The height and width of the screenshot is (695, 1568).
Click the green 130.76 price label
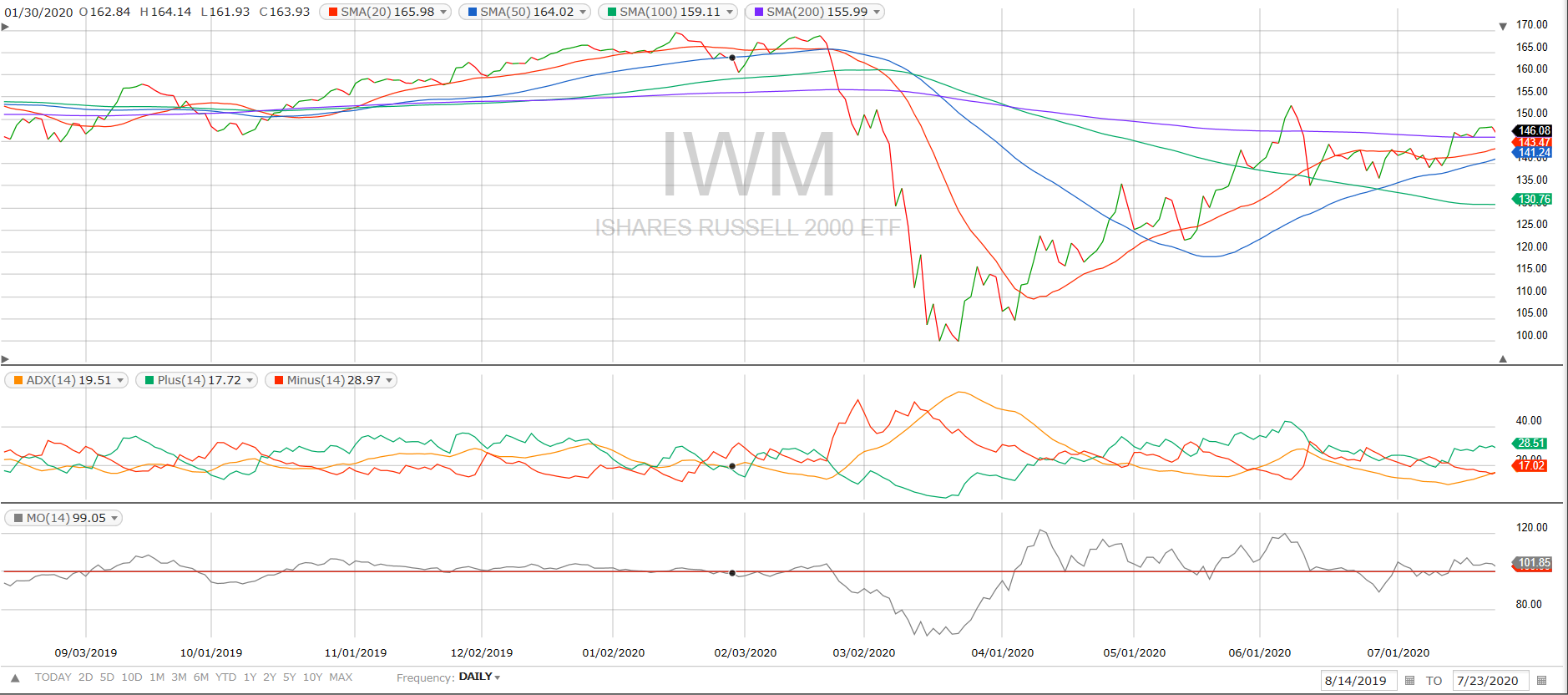click(1532, 200)
